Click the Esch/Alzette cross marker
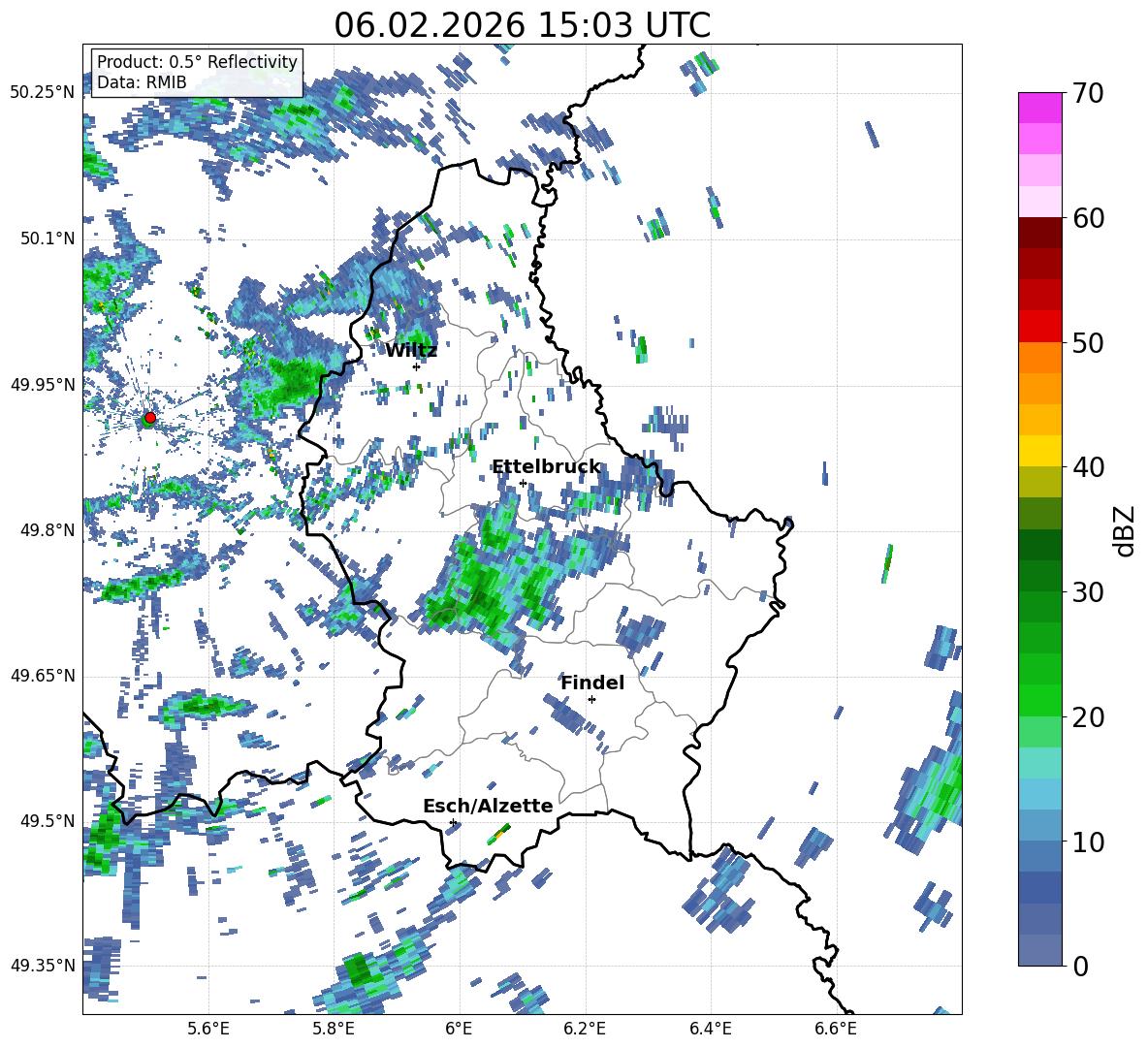This screenshot has height=1048, width=1148. pyautogui.click(x=453, y=822)
